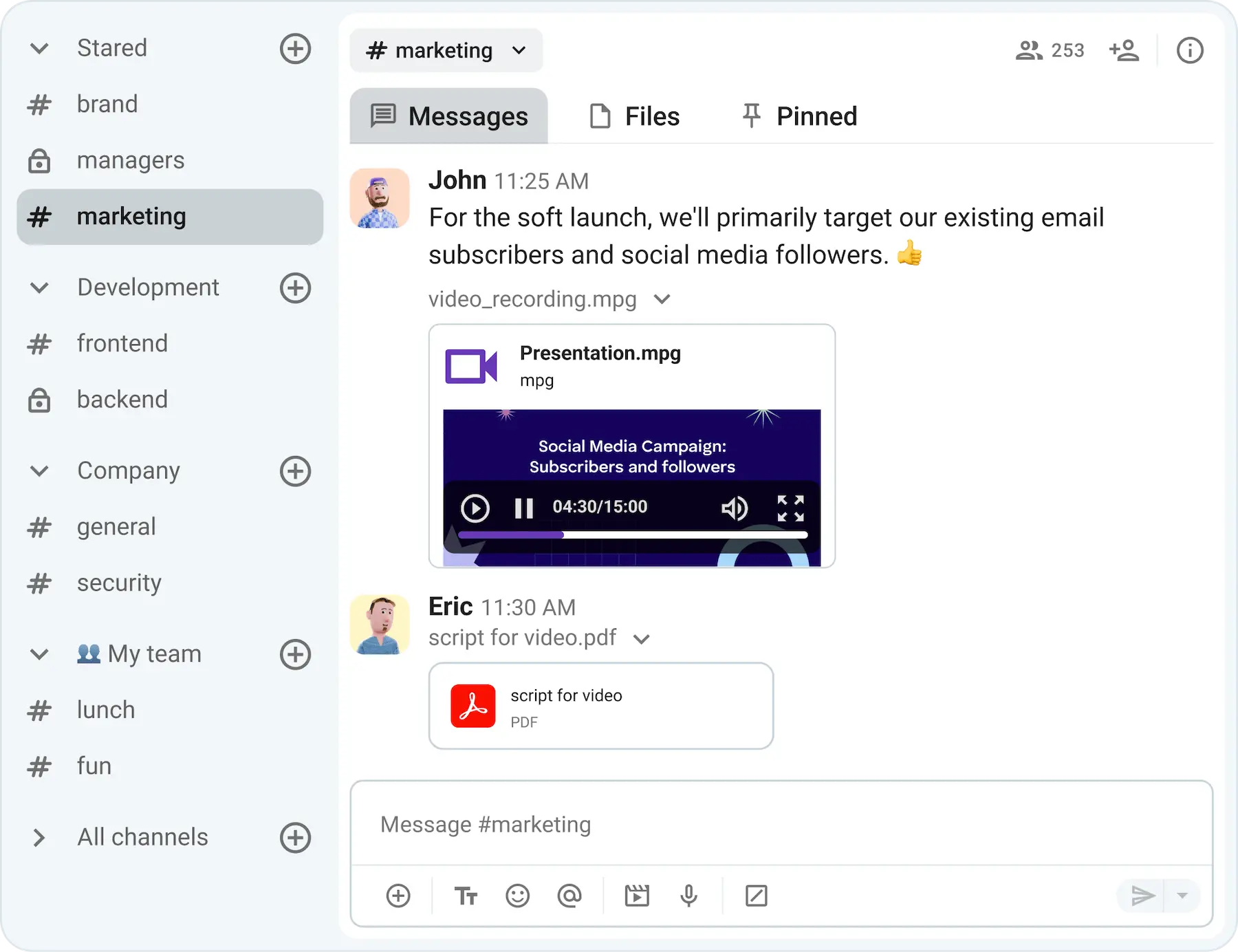
Task: Open the private managers channel
Action: pos(170,161)
